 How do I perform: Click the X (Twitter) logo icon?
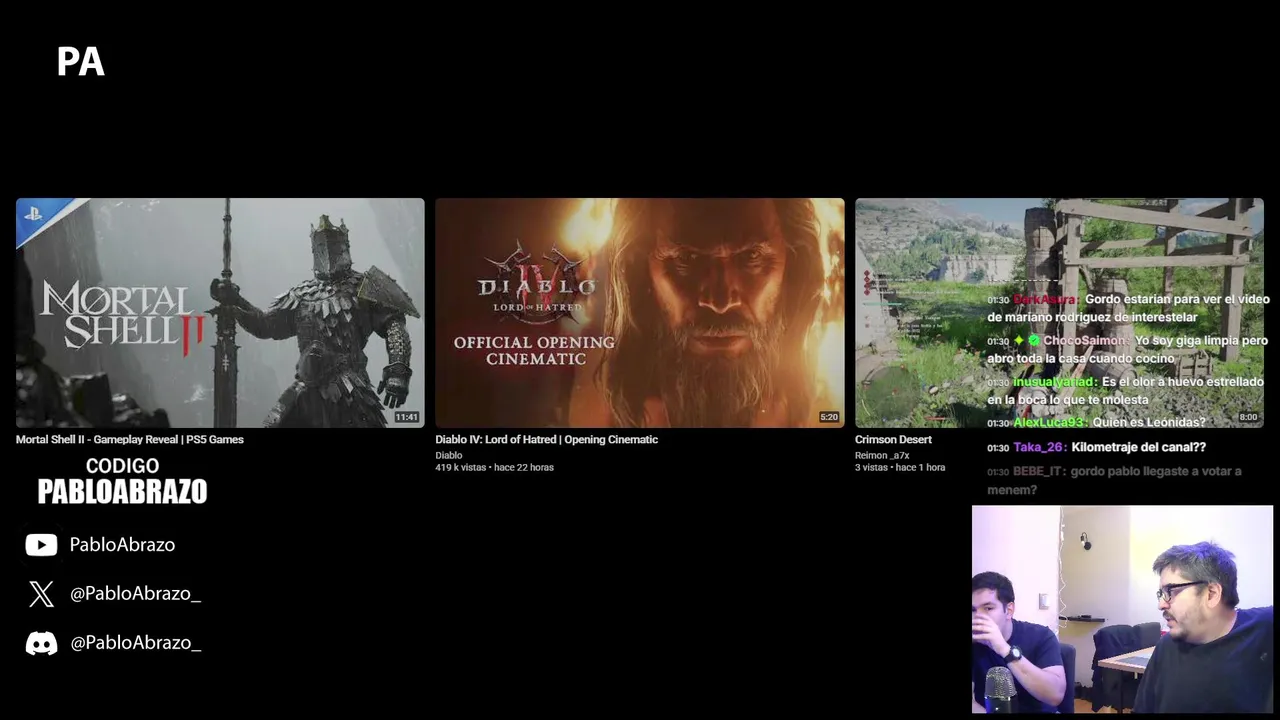41,593
